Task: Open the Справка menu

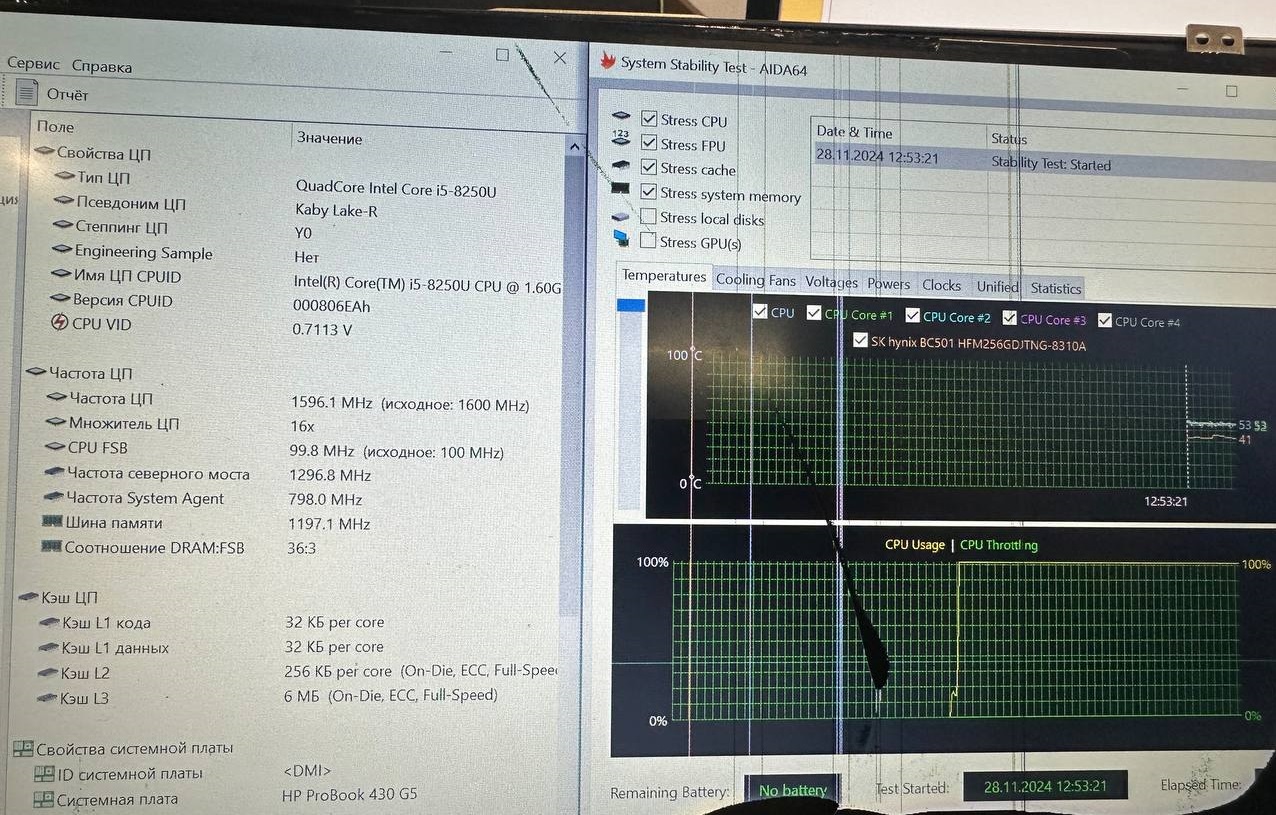Action: click(x=102, y=66)
